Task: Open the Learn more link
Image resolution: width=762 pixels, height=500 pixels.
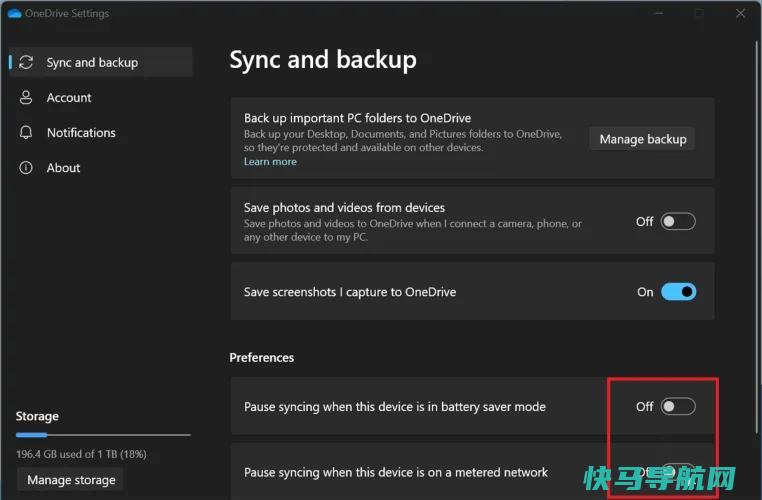Action: click(x=270, y=161)
